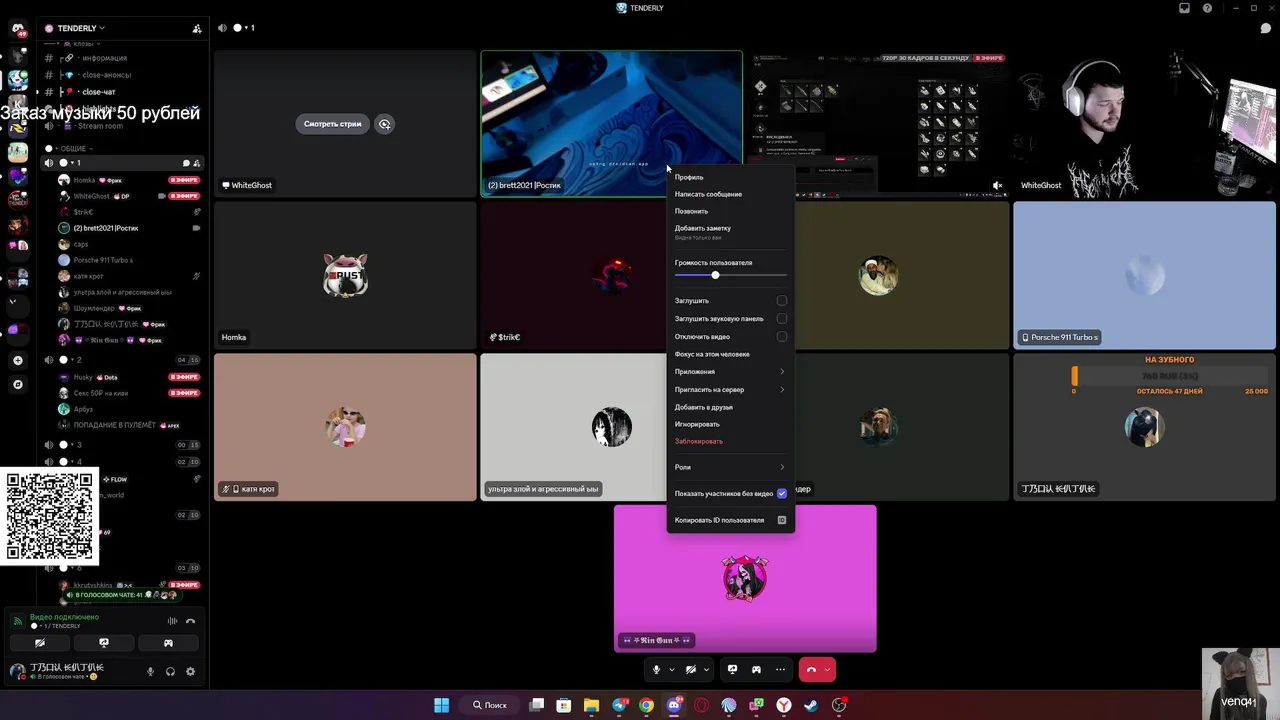
Task: Open more options three dots in call controls
Action: (x=780, y=670)
